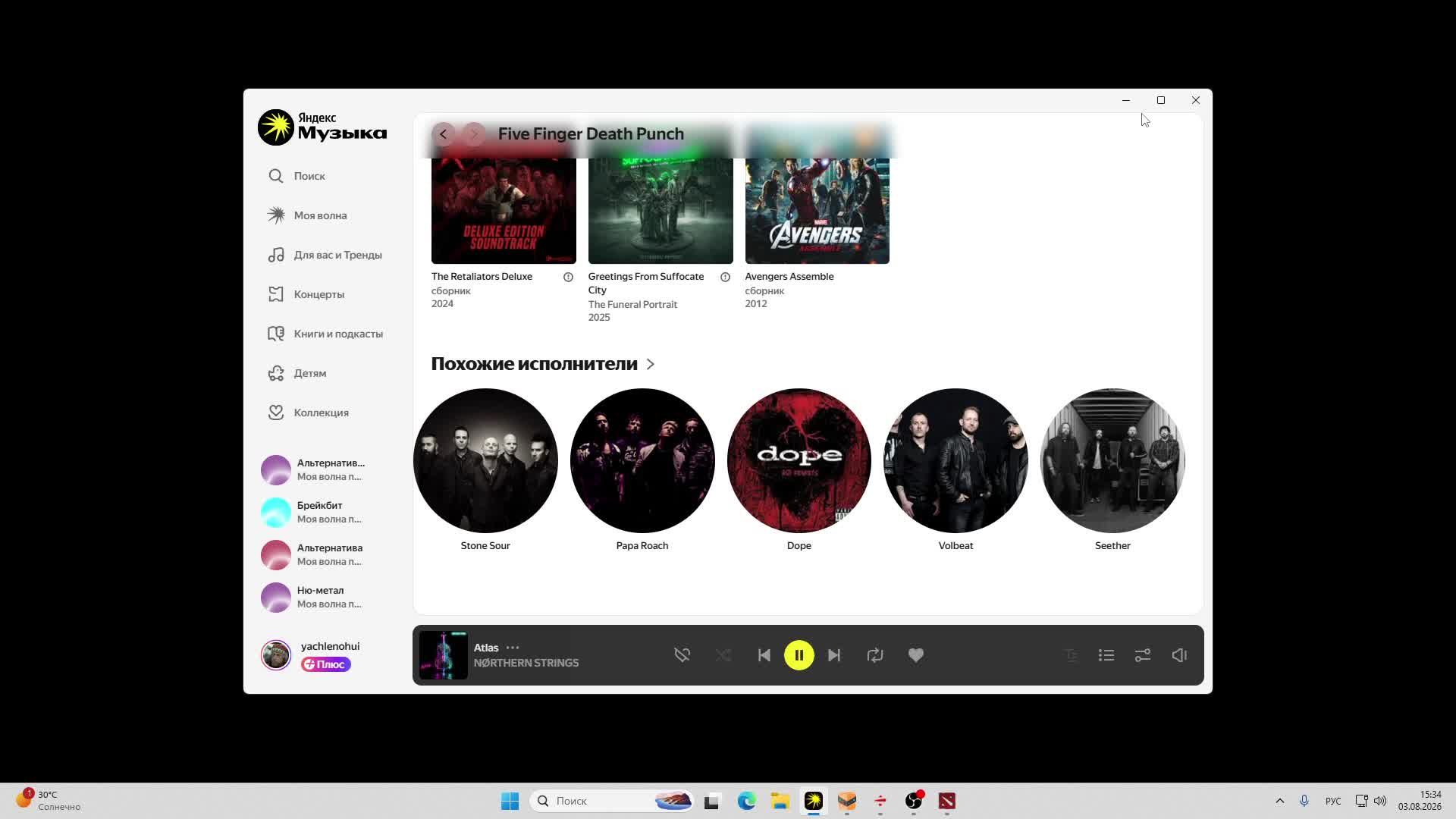Play Альтернатив... Моя волна station
The width and height of the screenshot is (1456, 819).
coord(315,470)
